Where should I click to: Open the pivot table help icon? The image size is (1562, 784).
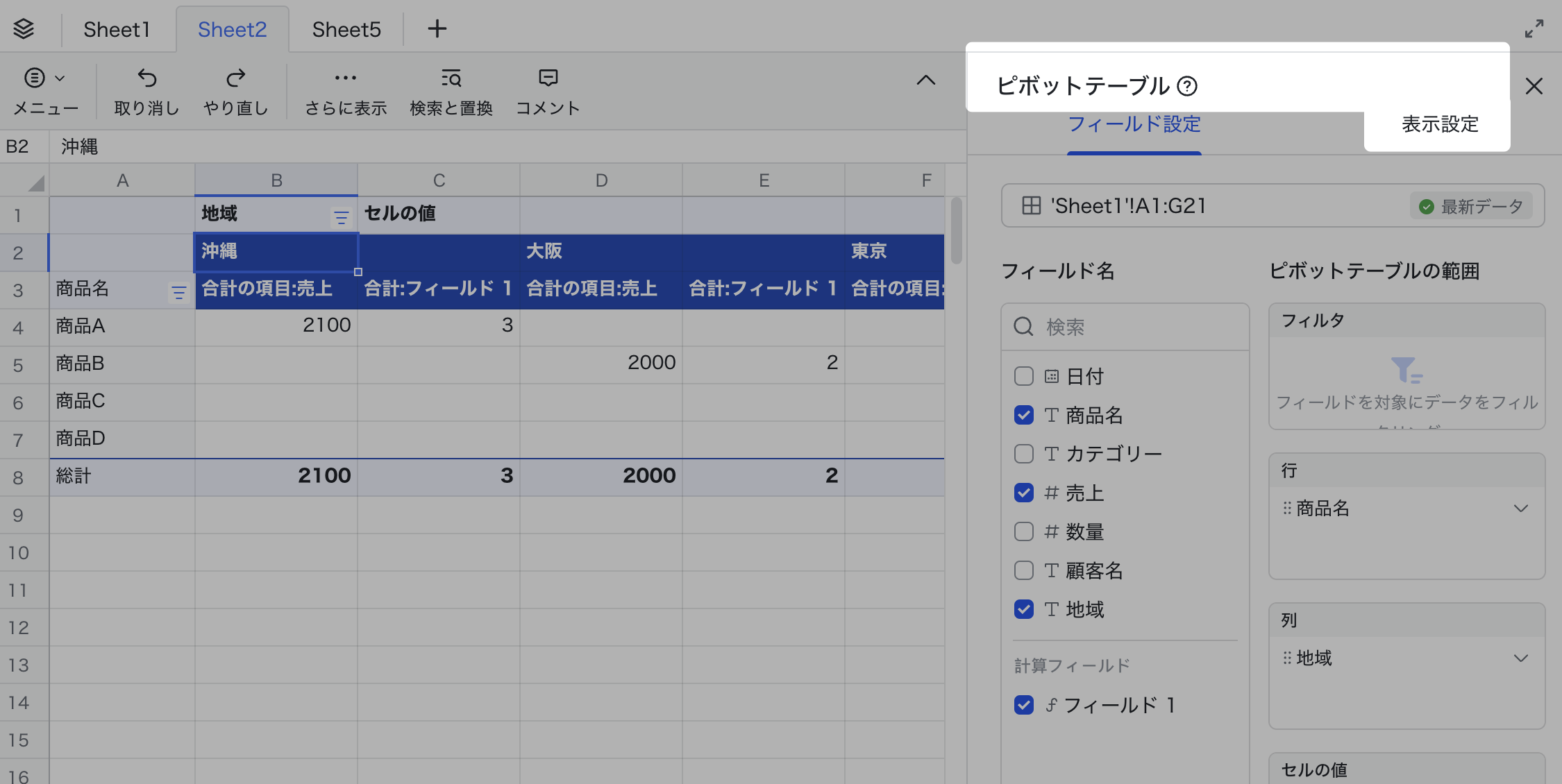[1189, 86]
